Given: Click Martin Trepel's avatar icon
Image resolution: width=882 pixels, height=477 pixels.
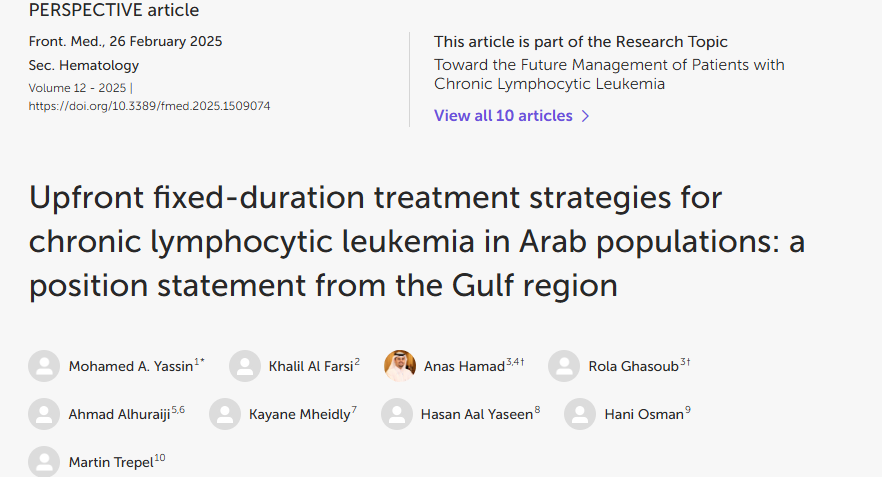Looking at the screenshot, I should pyautogui.click(x=44, y=462).
